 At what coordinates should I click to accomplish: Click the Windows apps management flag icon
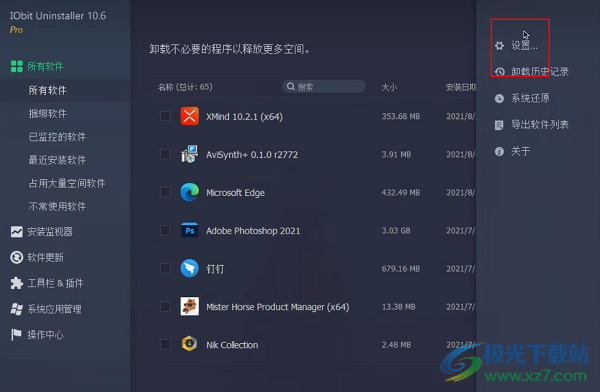click(16, 309)
